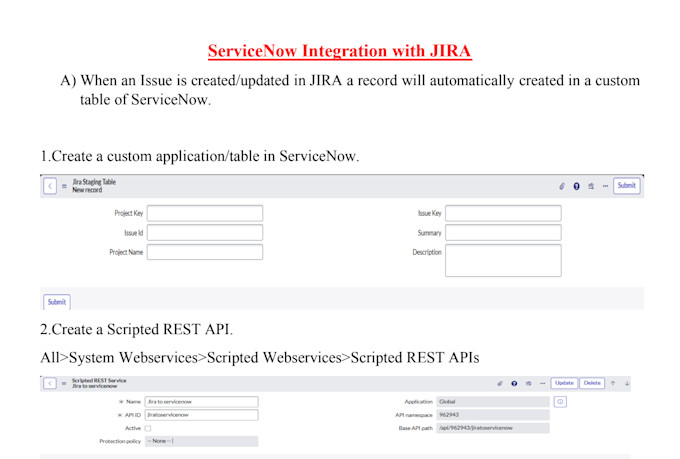Click the Issue Id input field
Screen dimensions: 680x459
[205, 233]
